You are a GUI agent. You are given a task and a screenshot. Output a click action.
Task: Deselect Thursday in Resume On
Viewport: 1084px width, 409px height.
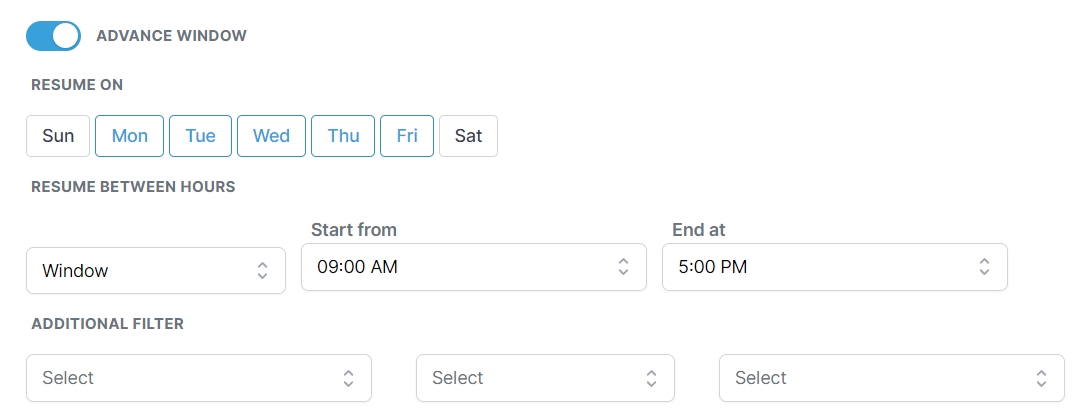tap(343, 136)
